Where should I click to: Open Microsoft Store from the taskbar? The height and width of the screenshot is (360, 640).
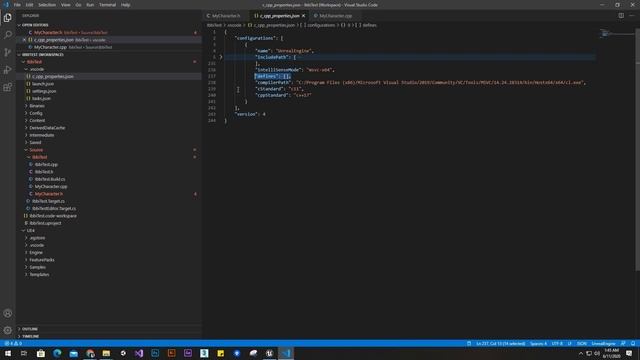(40, 353)
